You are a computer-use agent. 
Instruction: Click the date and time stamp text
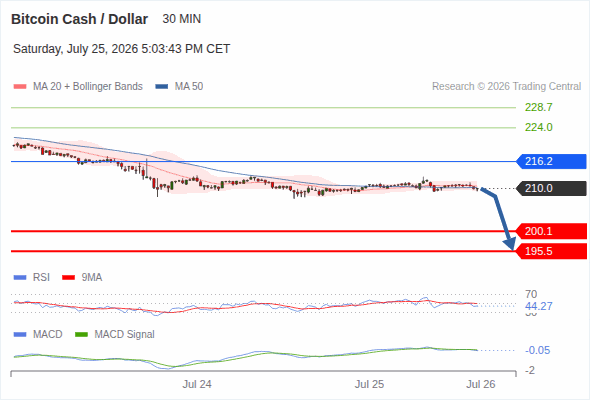click(122, 49)
